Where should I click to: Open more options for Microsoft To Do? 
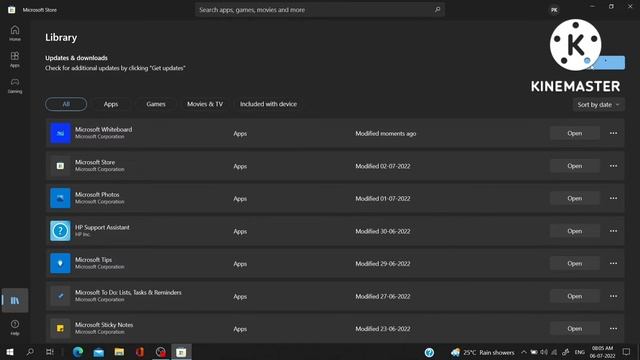[613, 296]
